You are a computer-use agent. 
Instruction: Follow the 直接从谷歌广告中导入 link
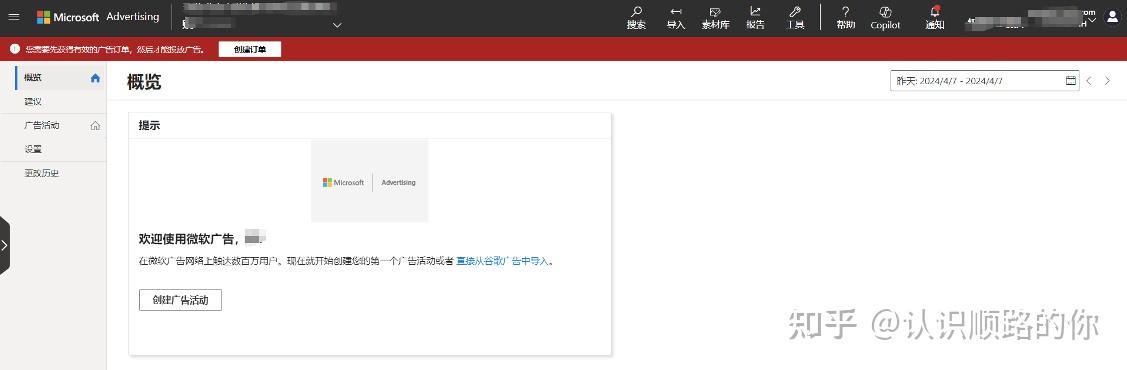[503, 262]
